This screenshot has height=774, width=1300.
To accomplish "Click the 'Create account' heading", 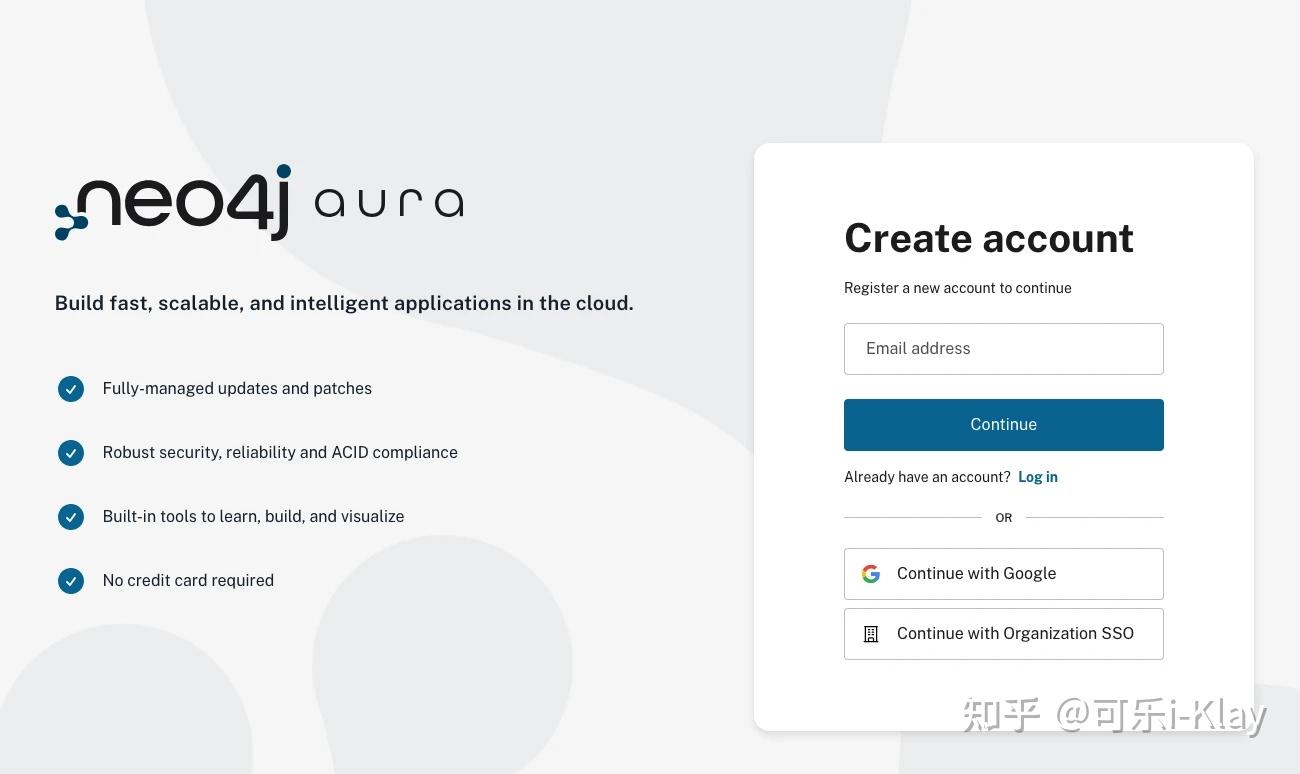I will coord(988,238).
